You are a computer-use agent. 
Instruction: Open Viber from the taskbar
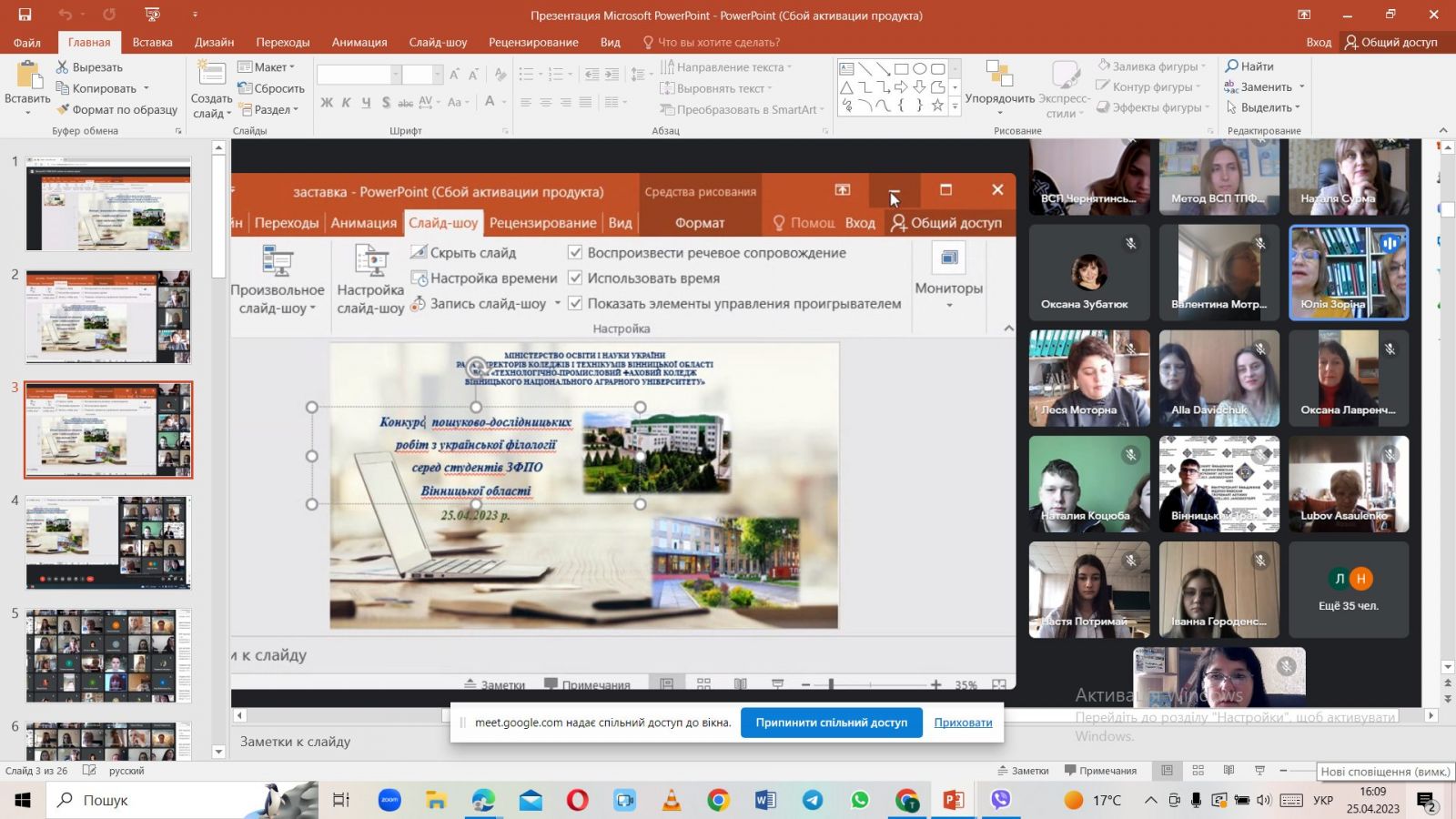1001,800
